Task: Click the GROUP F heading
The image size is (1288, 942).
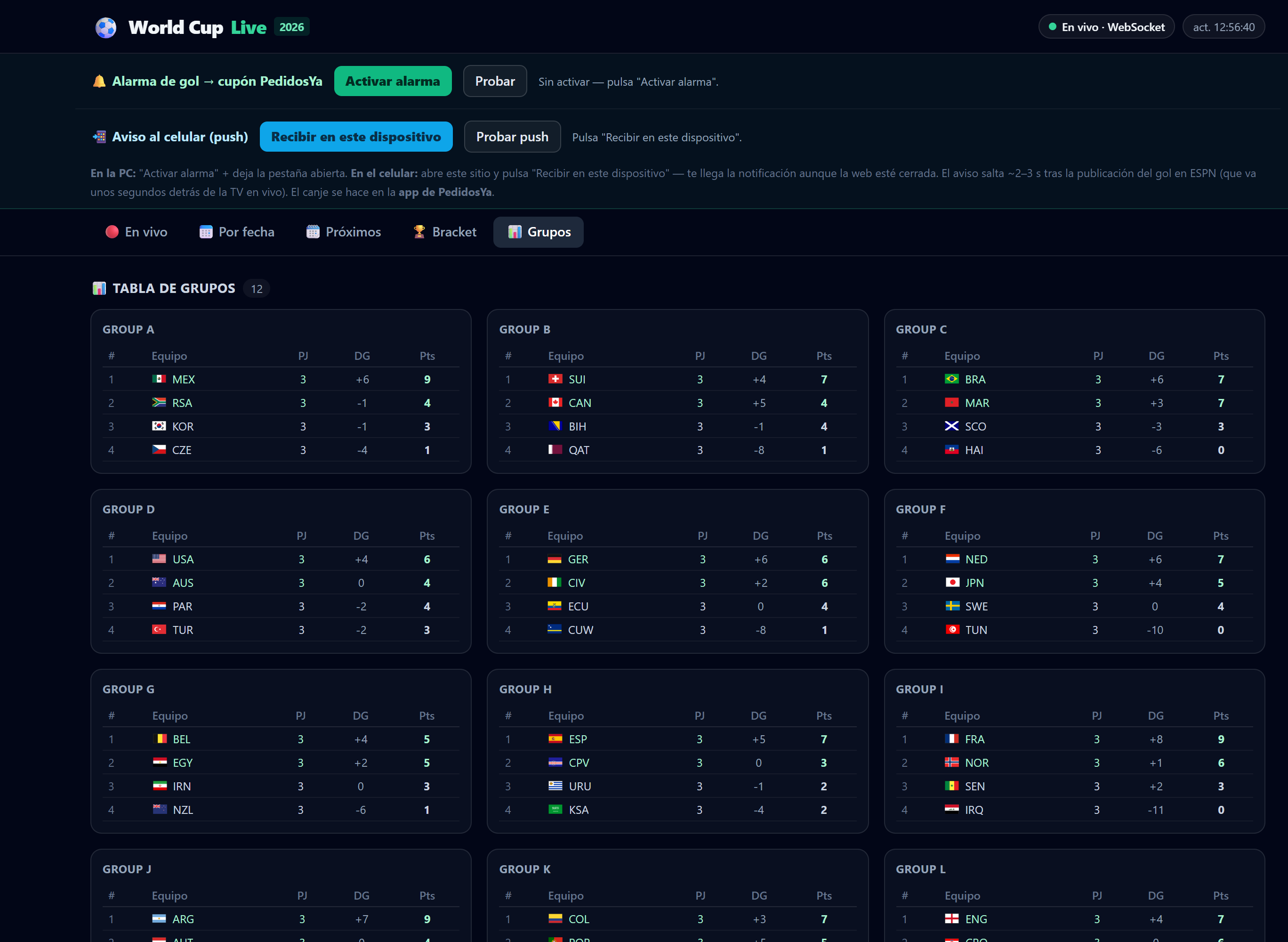Action: 920,509
